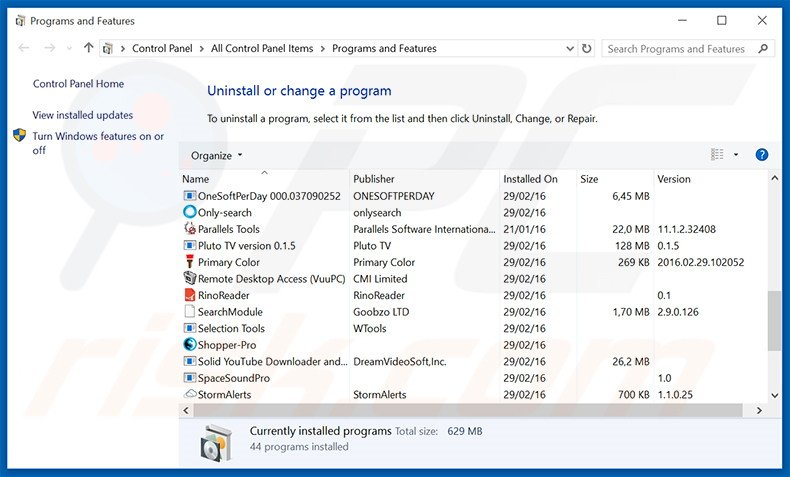Click the Goobzo LTD publisher cell
The image size is (790, 477).
click(381, 312)
